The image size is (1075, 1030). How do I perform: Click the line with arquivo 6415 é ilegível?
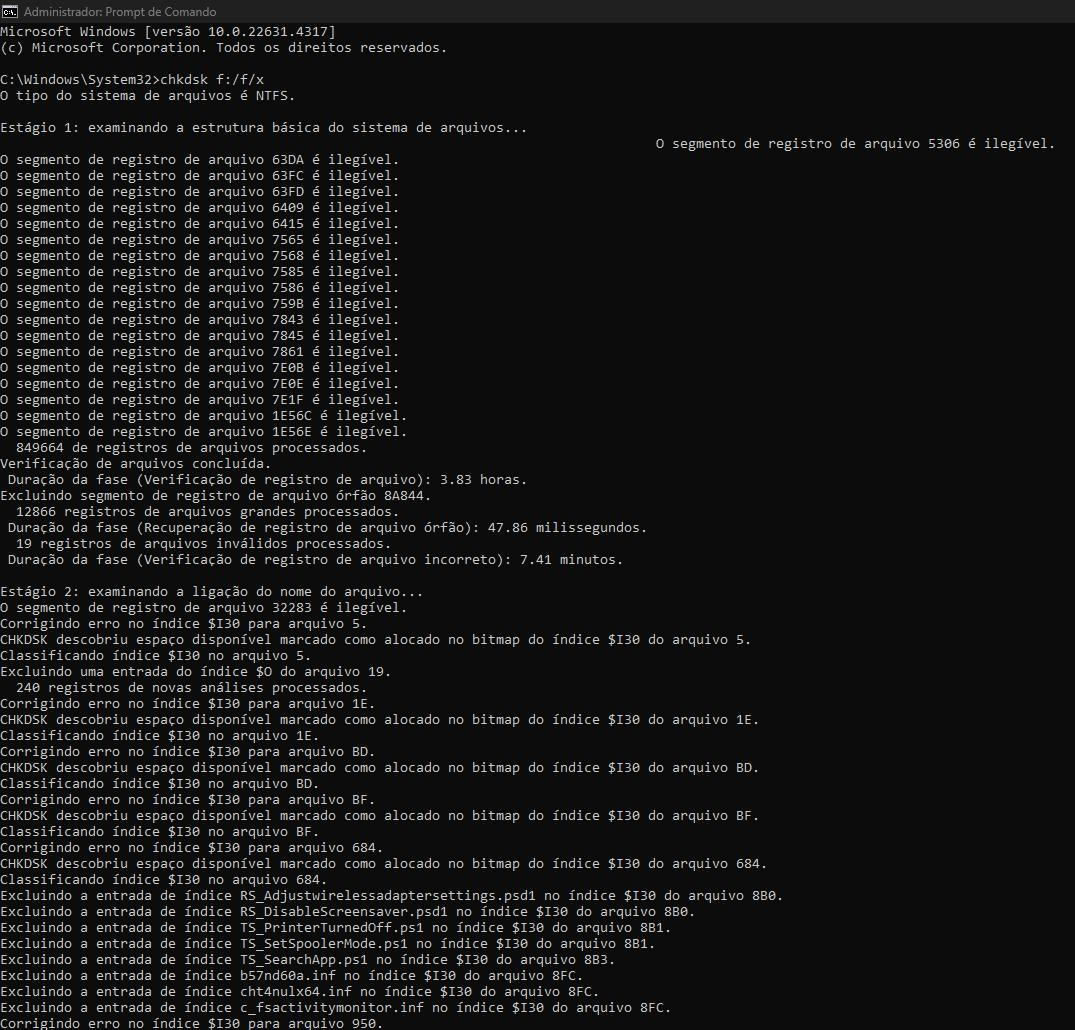tap(200, 224)
